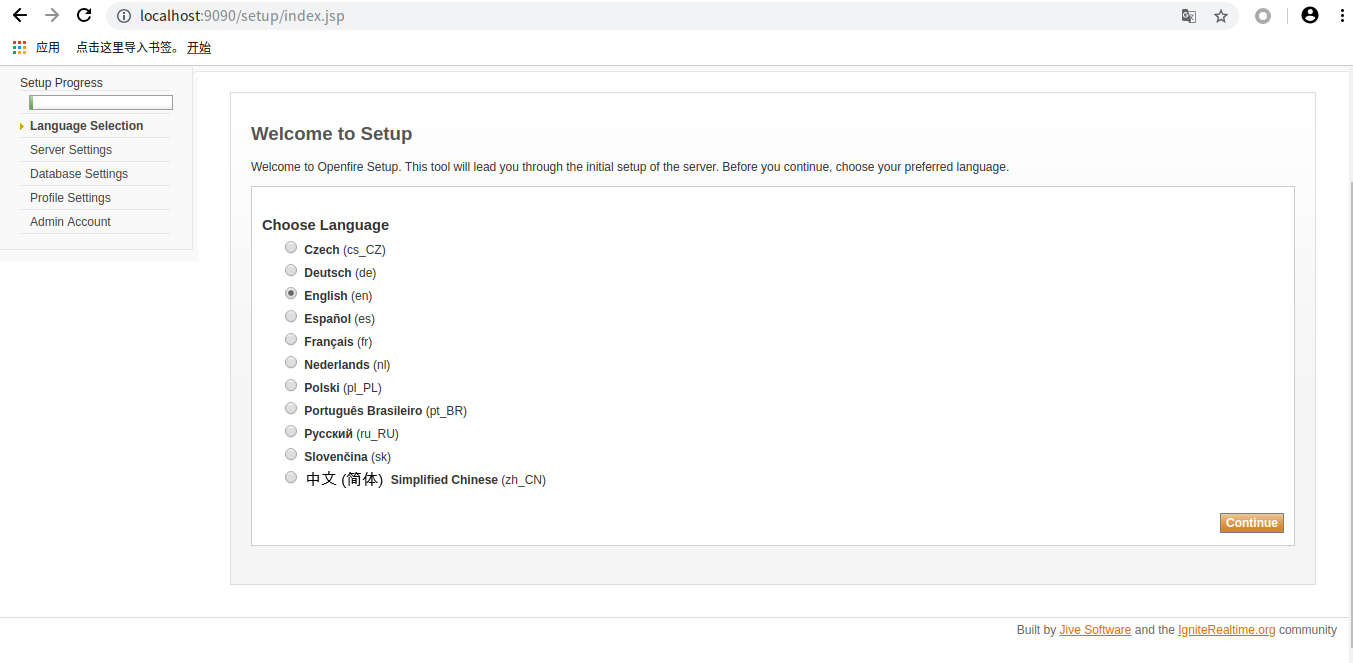Choose Simplified Chinese radio option
1353x663 pixels.
coord(291,478)
